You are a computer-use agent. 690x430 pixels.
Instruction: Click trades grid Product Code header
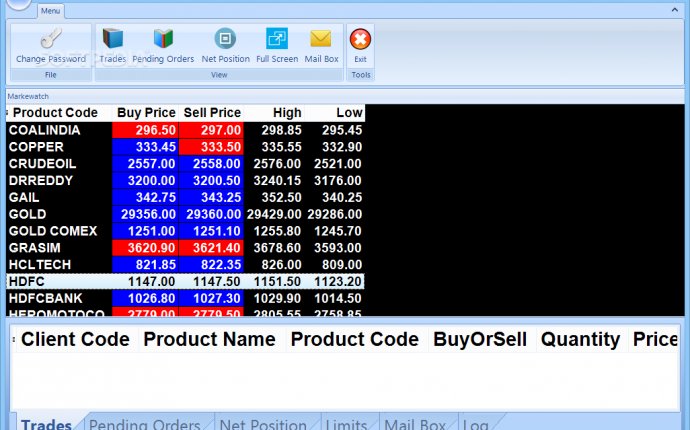(x=355, y=339)
